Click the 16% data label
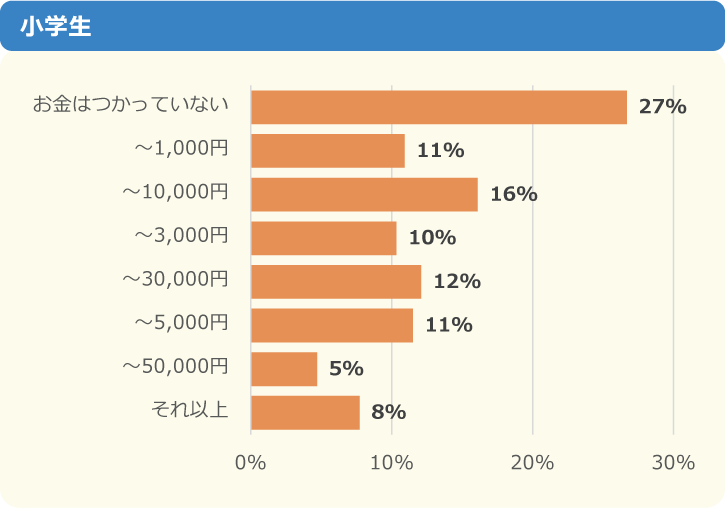Screen dimensions: 725x508 514,194
